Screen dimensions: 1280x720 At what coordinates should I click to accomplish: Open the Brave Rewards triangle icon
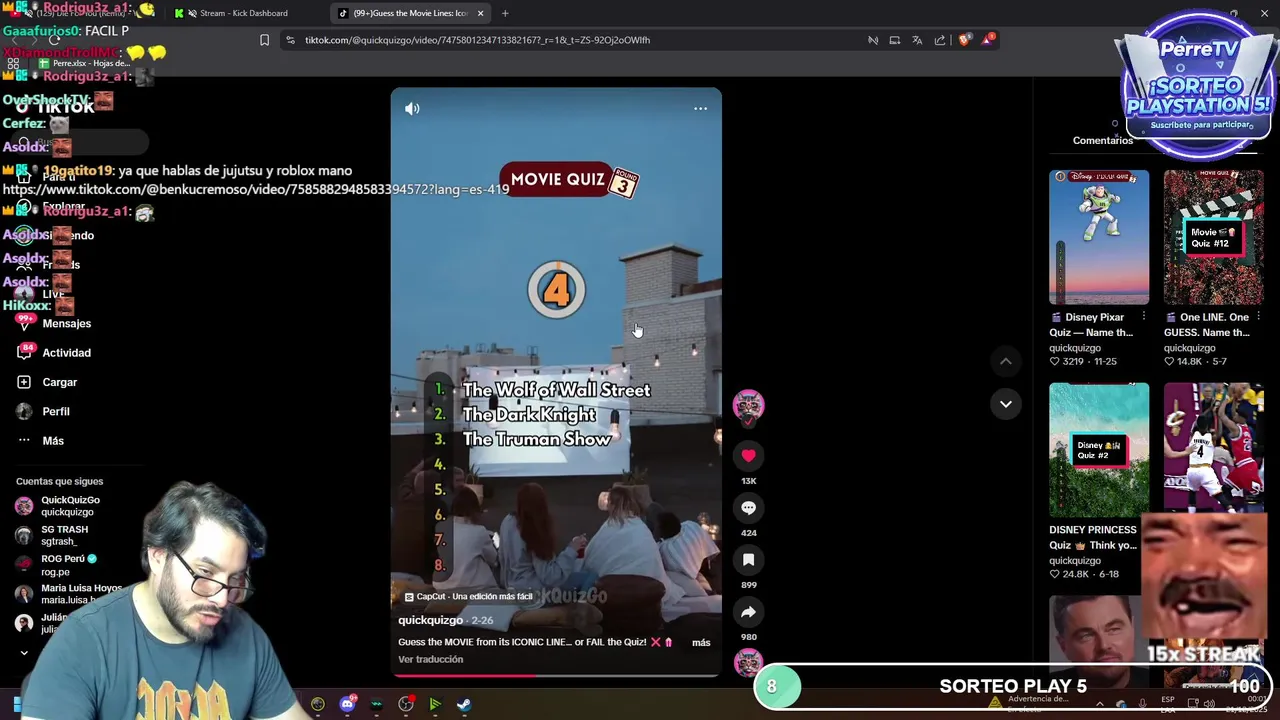click(x=989, y=39)
